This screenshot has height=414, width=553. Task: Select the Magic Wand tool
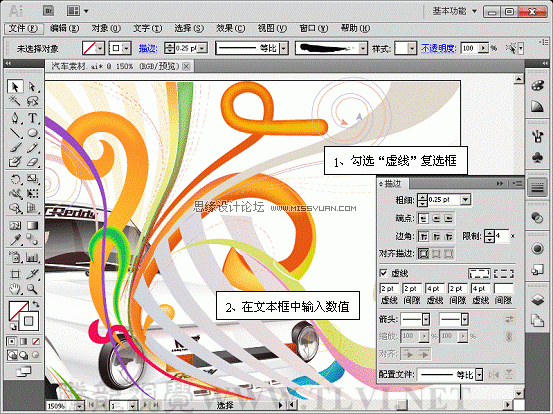pyautogui.click(x=15, y=101)
